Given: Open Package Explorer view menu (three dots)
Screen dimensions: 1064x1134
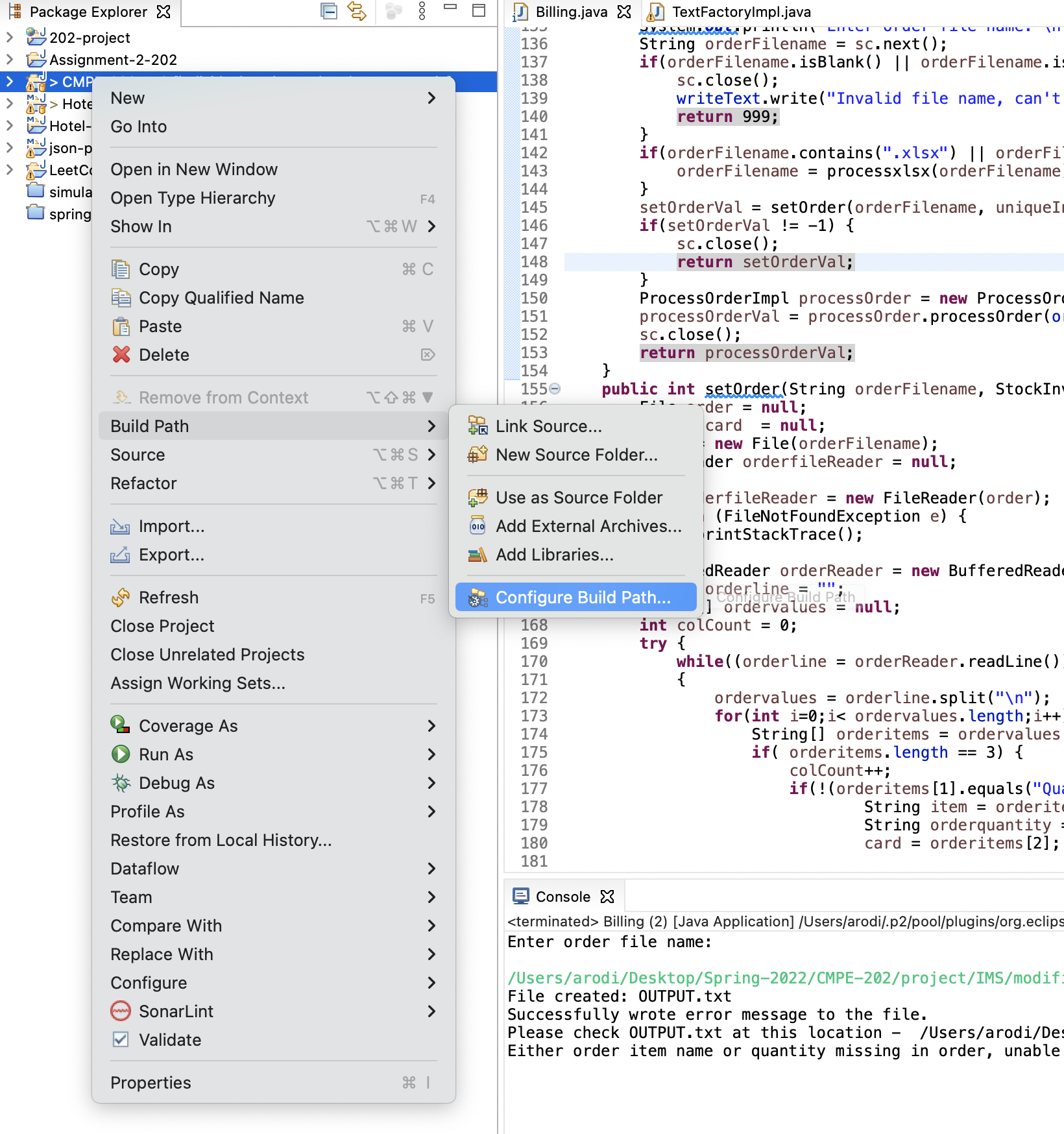Looking at the screenshot, I should tap(422, 11).
